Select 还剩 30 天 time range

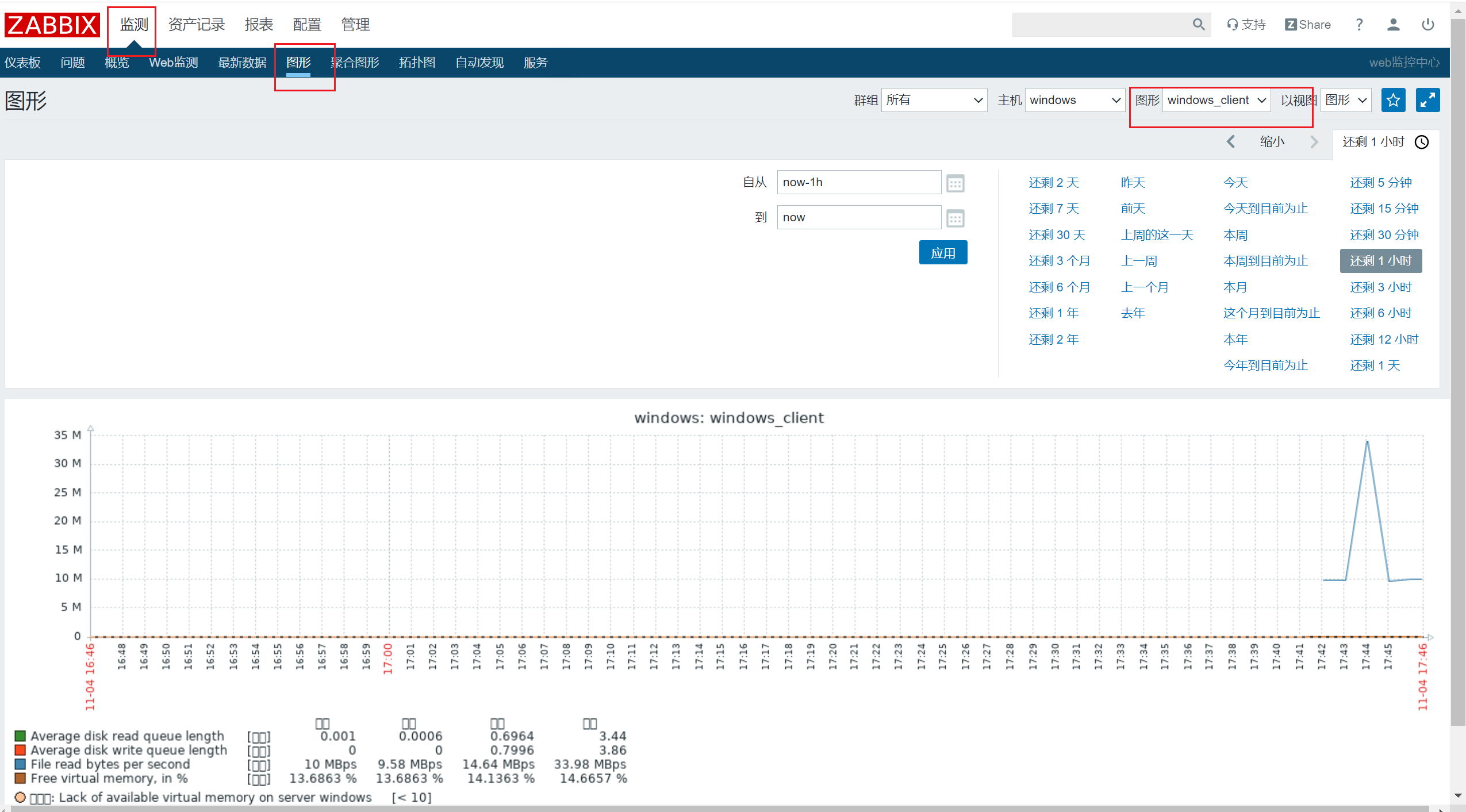coord(1057,235)
